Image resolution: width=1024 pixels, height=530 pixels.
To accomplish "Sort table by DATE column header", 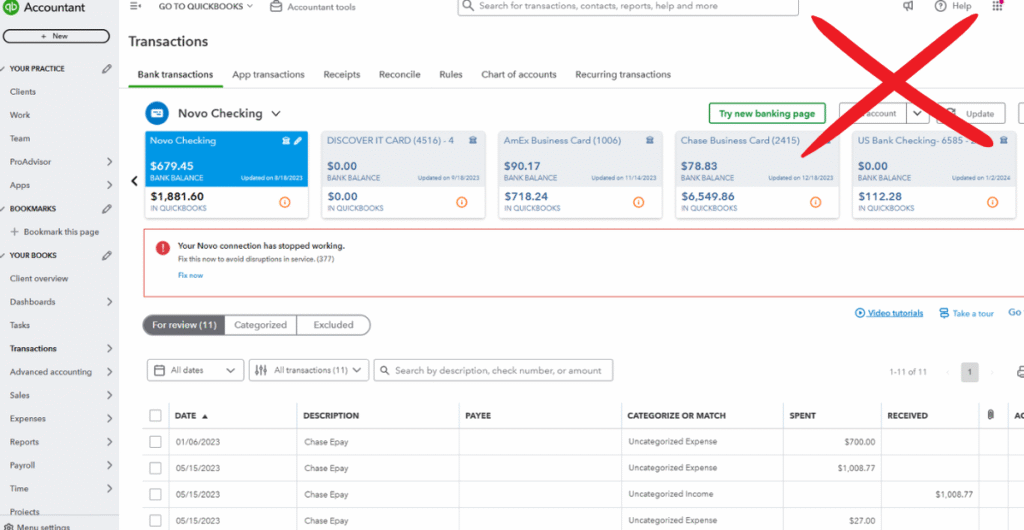I will tap(191, 416).
